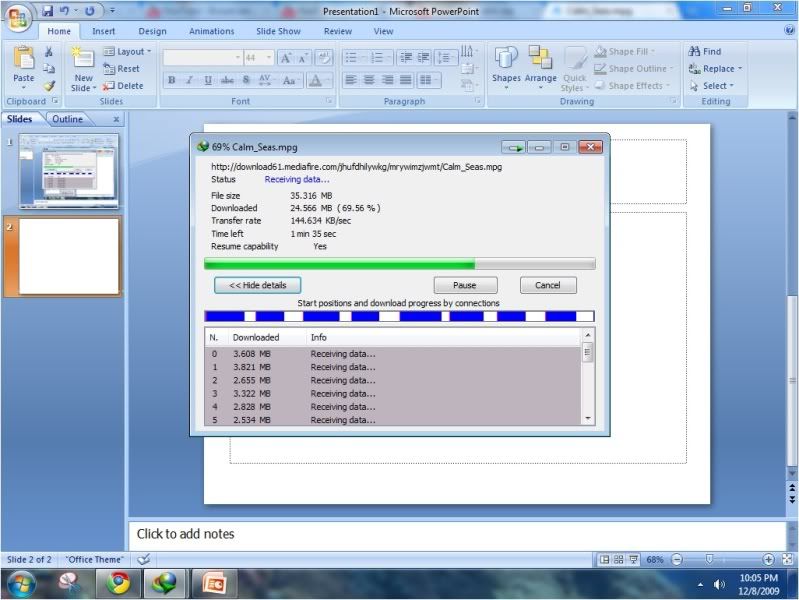Click the Save icon in Quick Access
This screenshot has height=600, width=799.
click(47, 11)
